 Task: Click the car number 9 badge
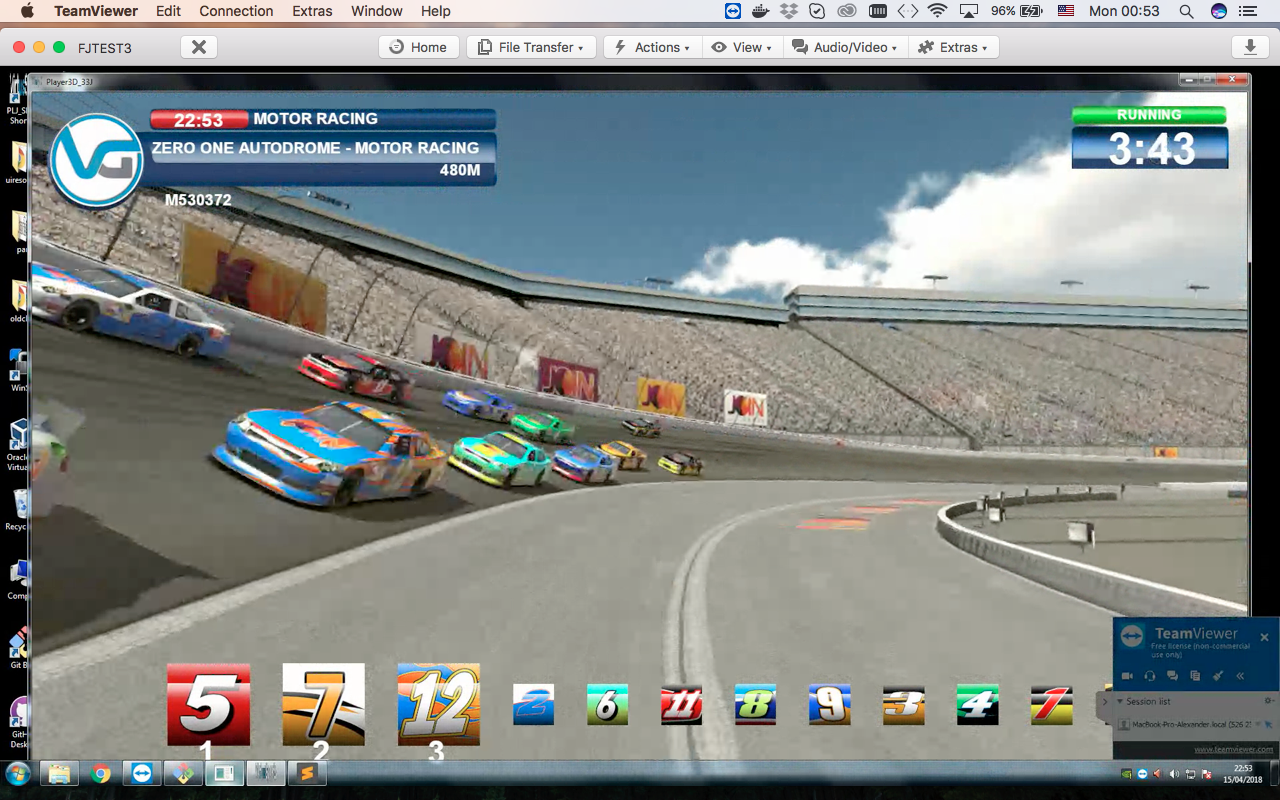pos(829,704)
